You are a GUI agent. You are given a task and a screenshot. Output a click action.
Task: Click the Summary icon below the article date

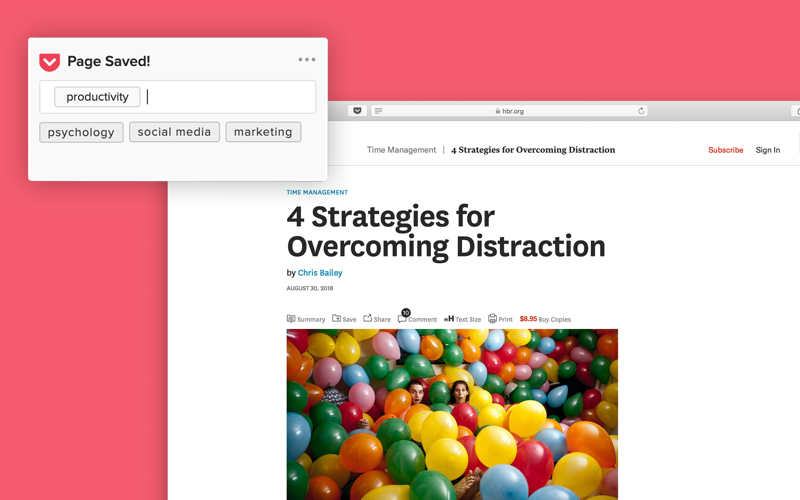click(291, 319)
